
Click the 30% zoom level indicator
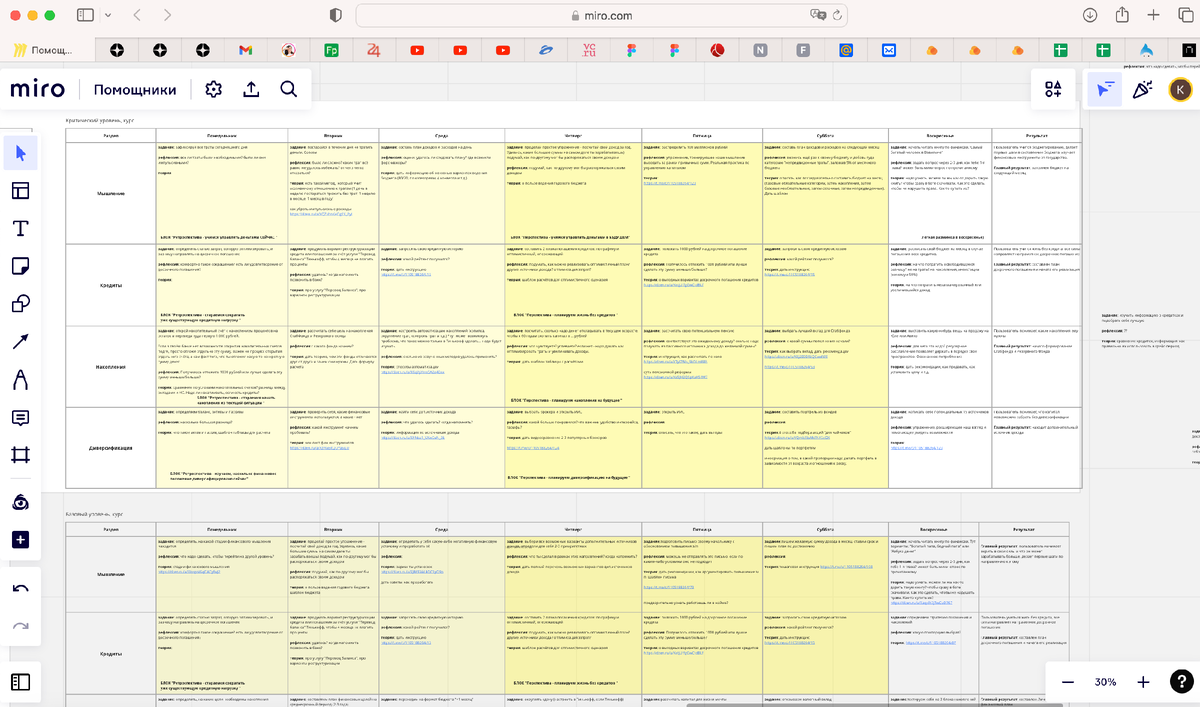[1105, 682]
